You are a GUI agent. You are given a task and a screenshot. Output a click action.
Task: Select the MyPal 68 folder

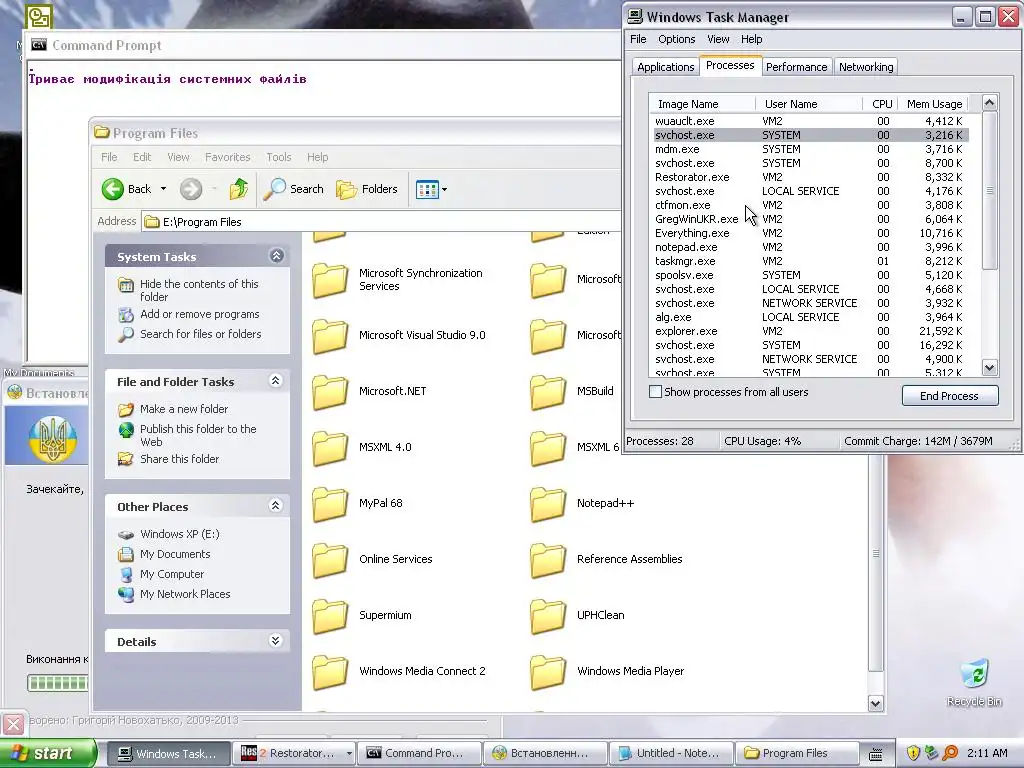click(357, 504)
